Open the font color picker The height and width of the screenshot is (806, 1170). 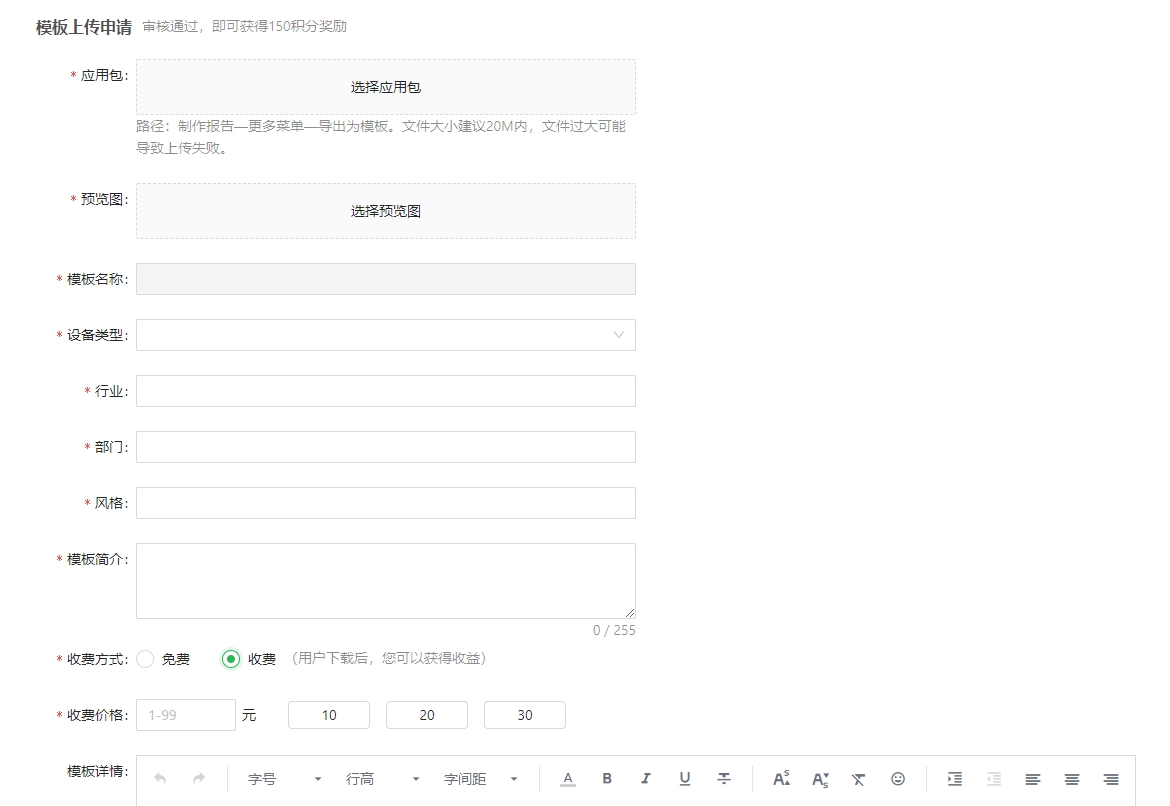coord(568,779)
